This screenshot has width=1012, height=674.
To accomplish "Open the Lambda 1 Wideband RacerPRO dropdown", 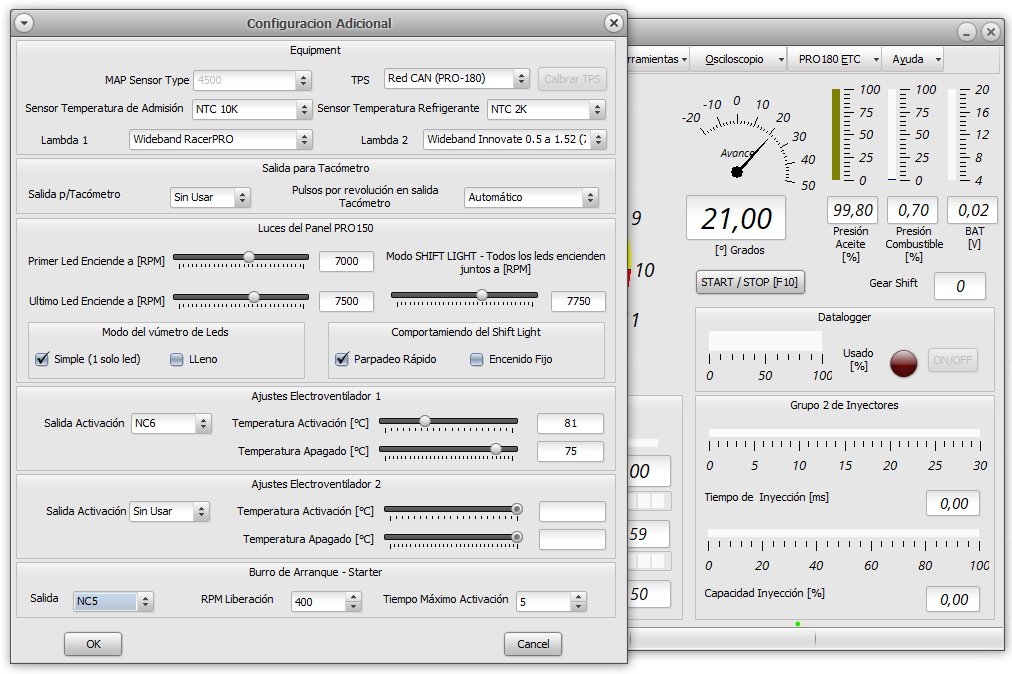I will tap(221, 139).
